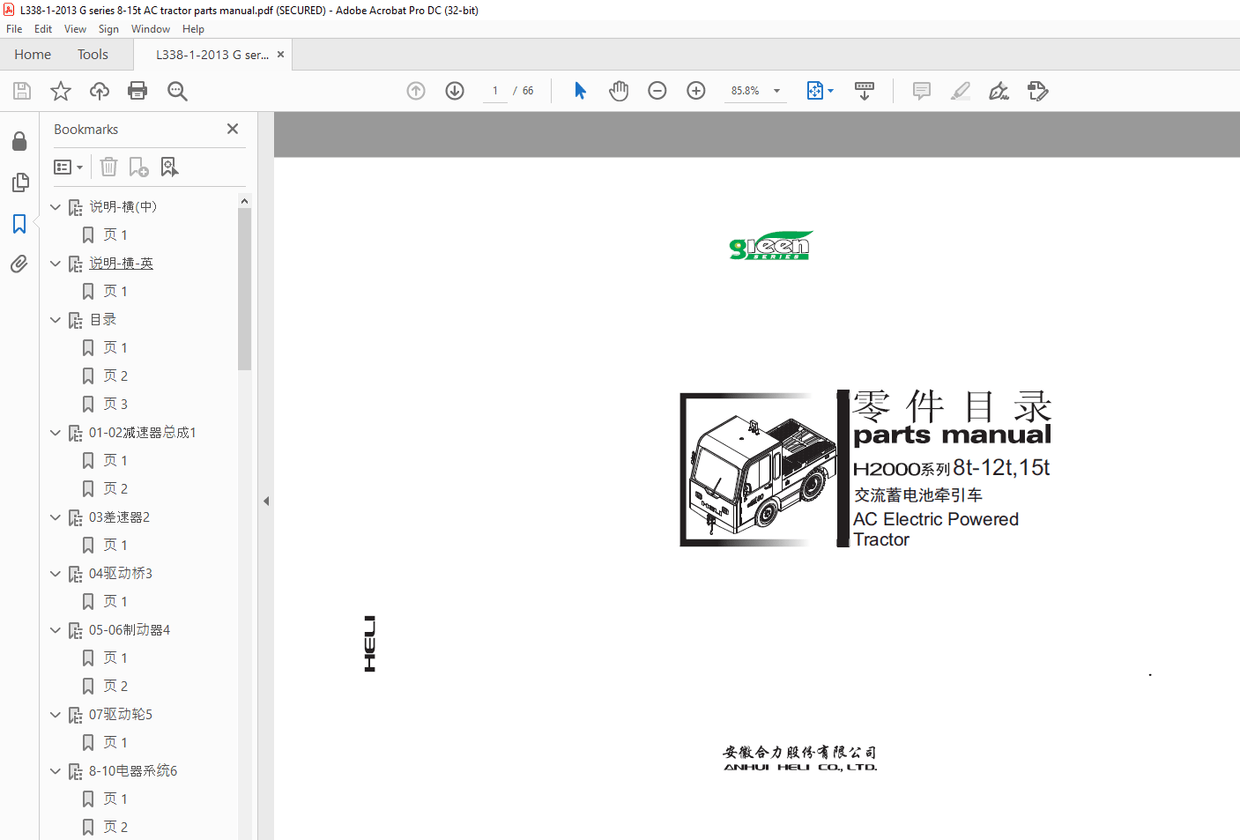Click the page number input field
This screenshot has width=1240, height=840.
point(495,91)
